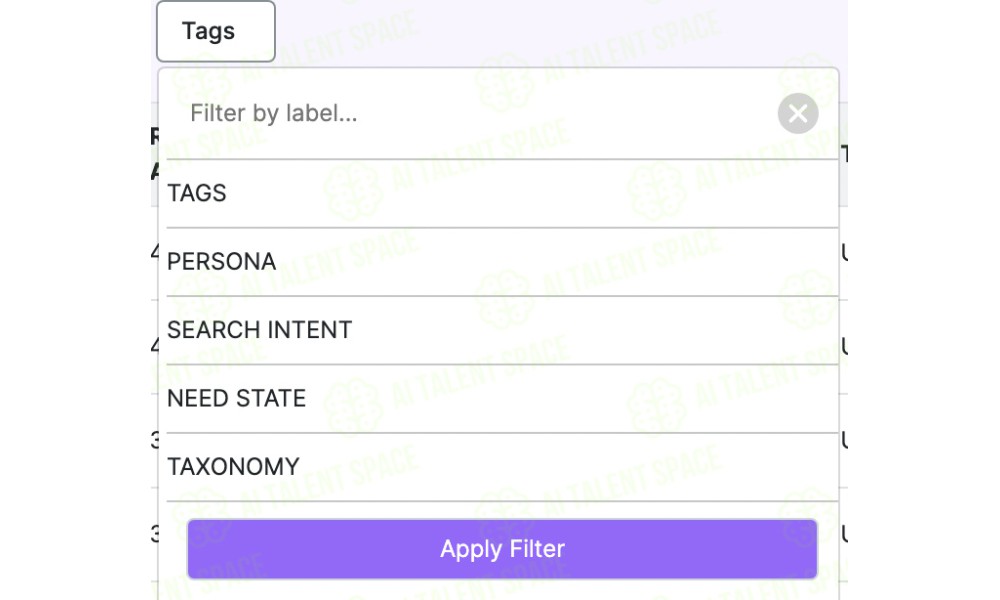Confirm selection with purple Apply Filter
The height and width of the screenshot is (600, 1000).
click(x=502, y=549)
